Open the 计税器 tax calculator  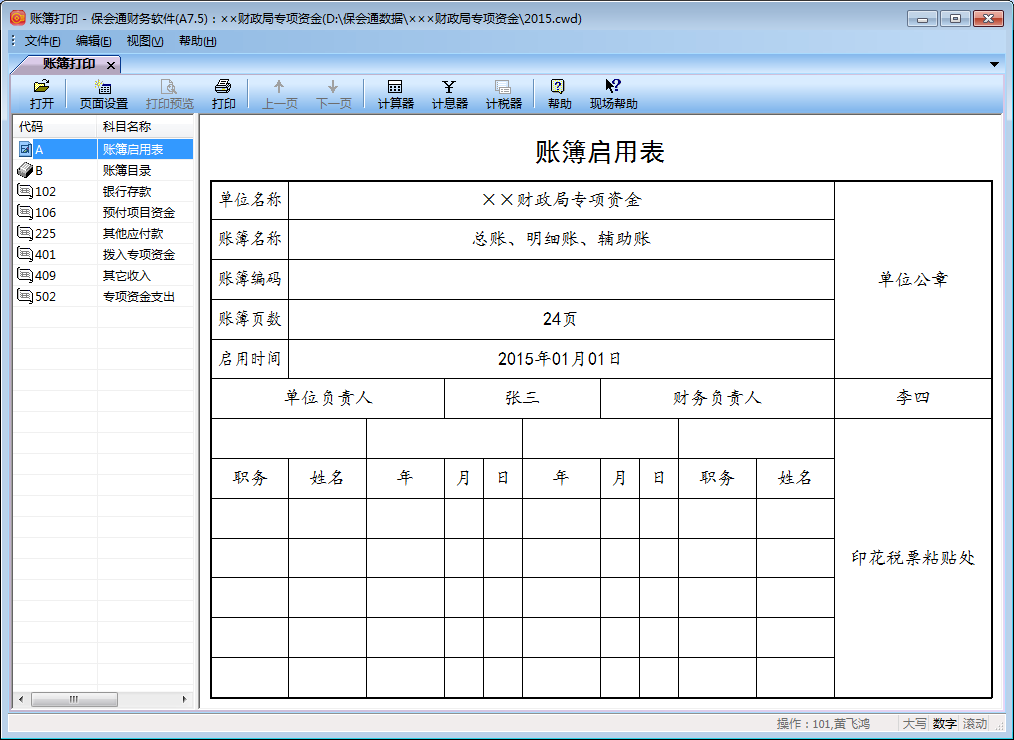(503, 92)
